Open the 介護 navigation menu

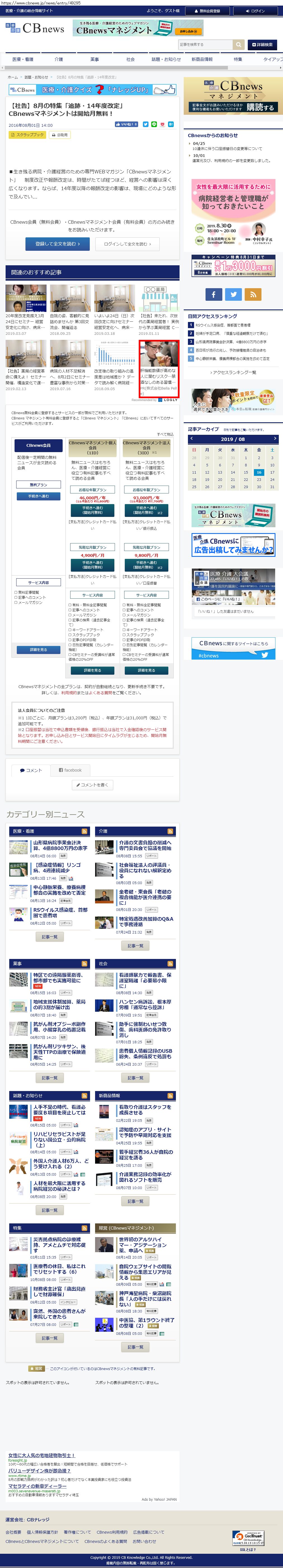pos(58,60)
